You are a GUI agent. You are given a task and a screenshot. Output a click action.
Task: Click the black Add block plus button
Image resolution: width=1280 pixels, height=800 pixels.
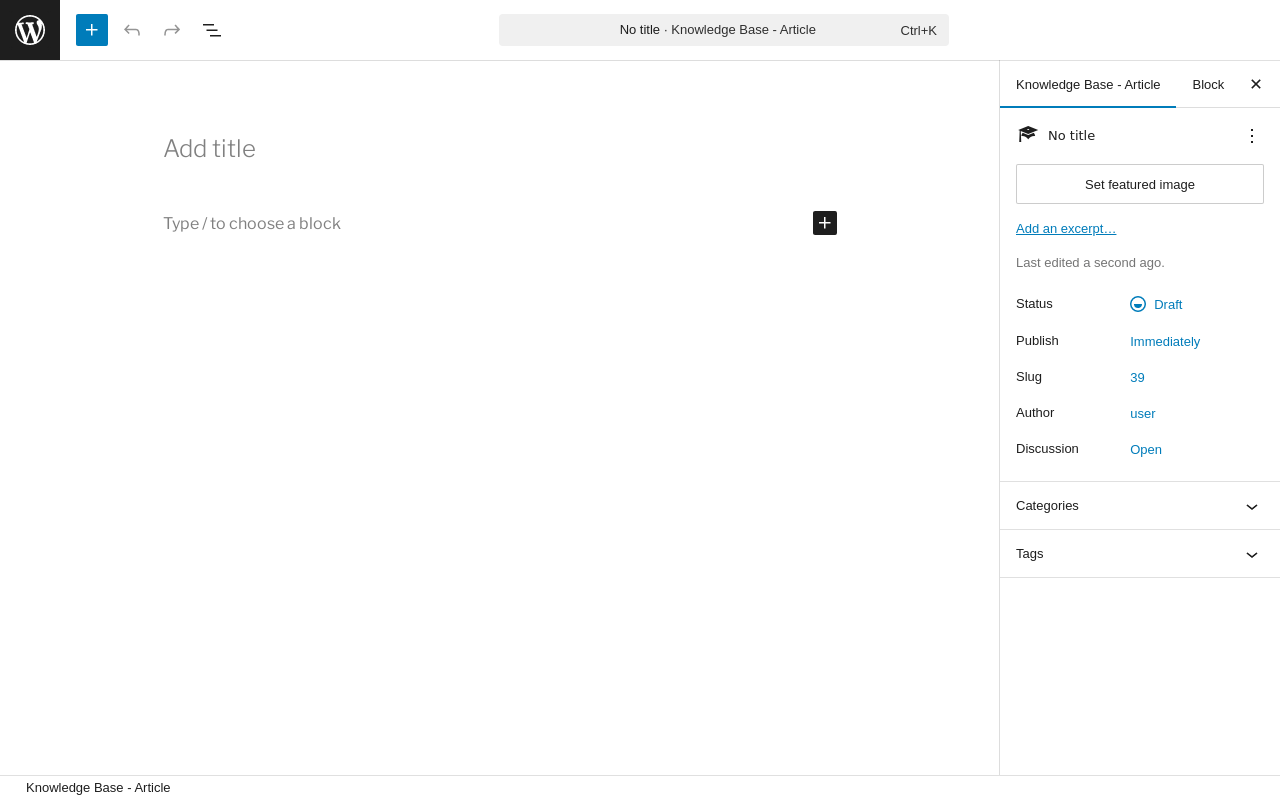point(825,223)
